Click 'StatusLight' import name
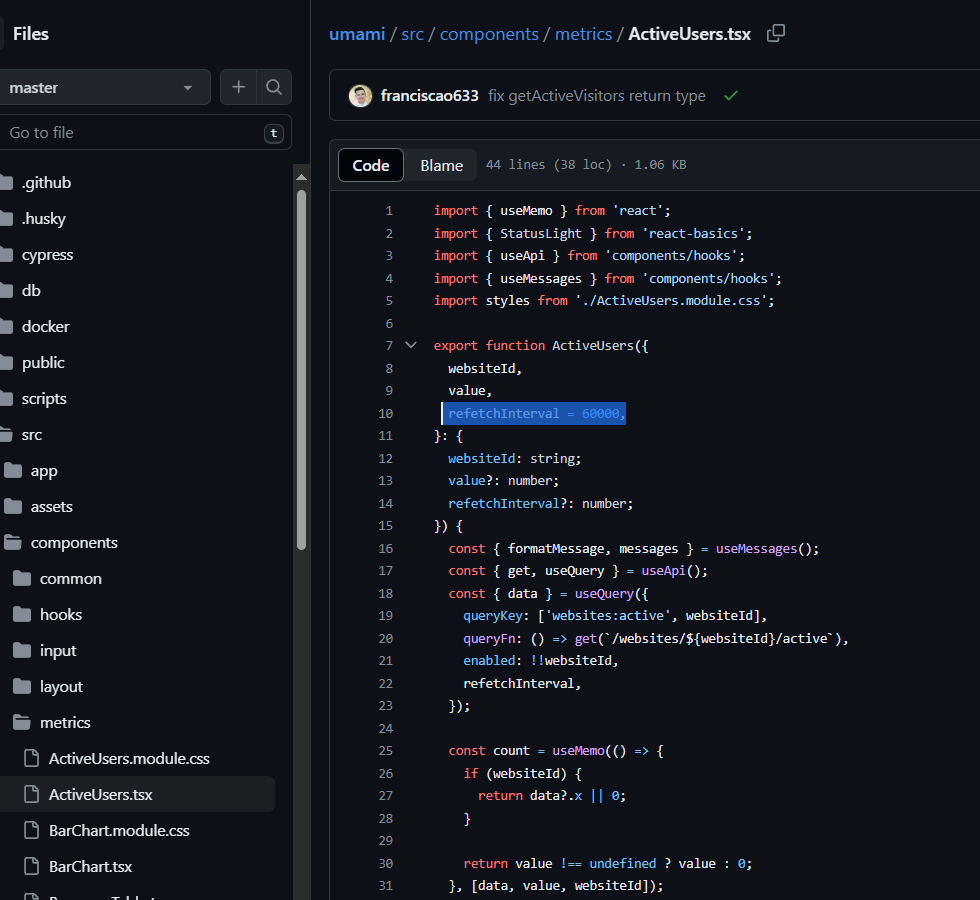This screenshot has width=980, height=900. (x=541, y=233)
